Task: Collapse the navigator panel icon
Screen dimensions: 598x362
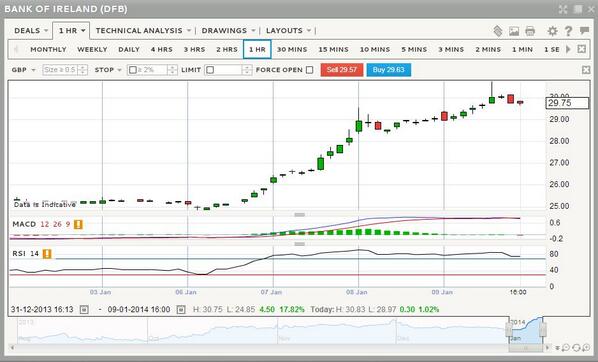Action: 557,348
